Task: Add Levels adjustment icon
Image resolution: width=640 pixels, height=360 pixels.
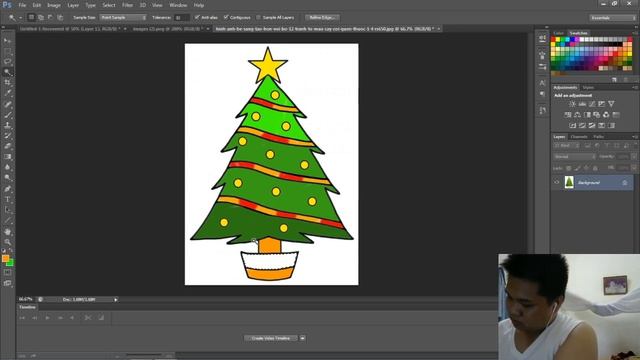Action: click(582, 104)
